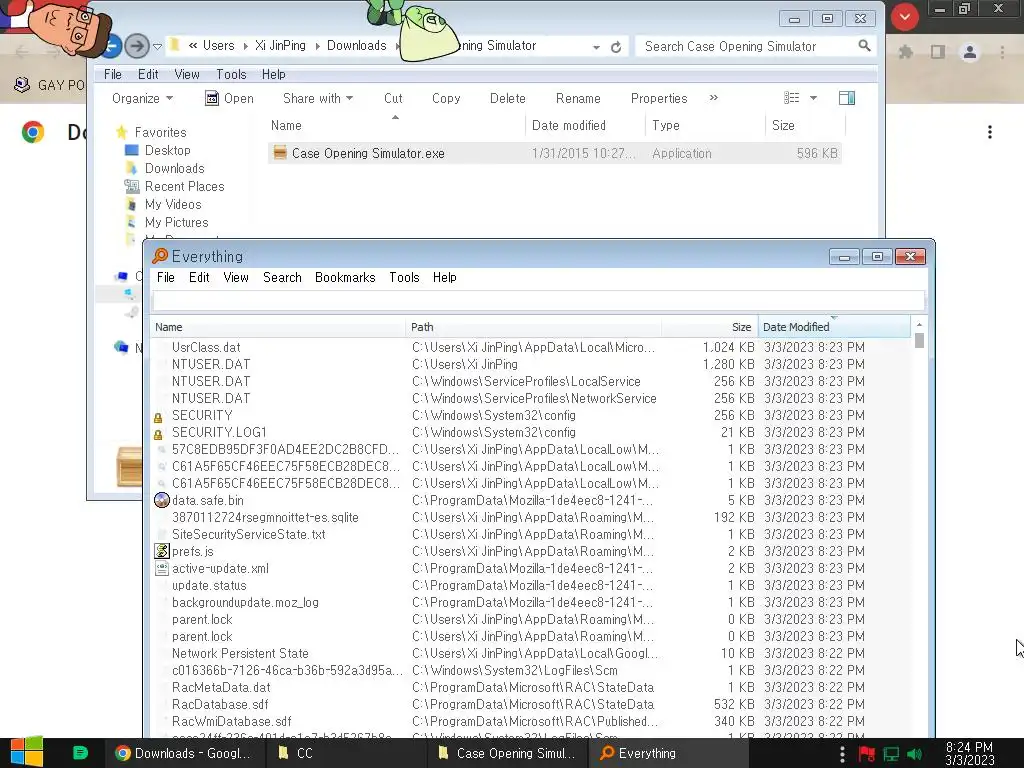Screen dimensions: 1024x768
Task: Open Everything File menu
Action: [166, 278]
